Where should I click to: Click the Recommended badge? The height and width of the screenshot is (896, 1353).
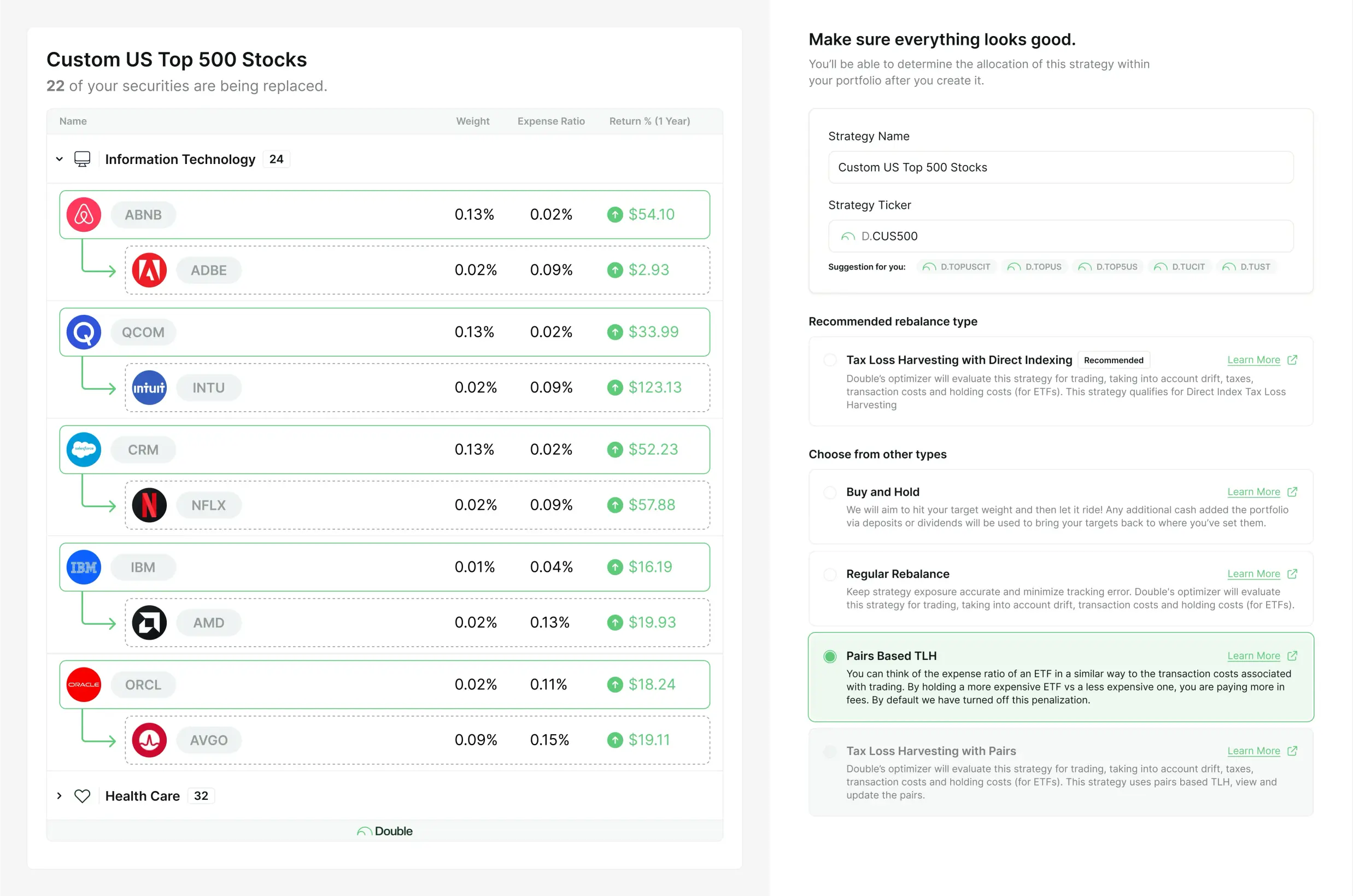[1114, 360]
